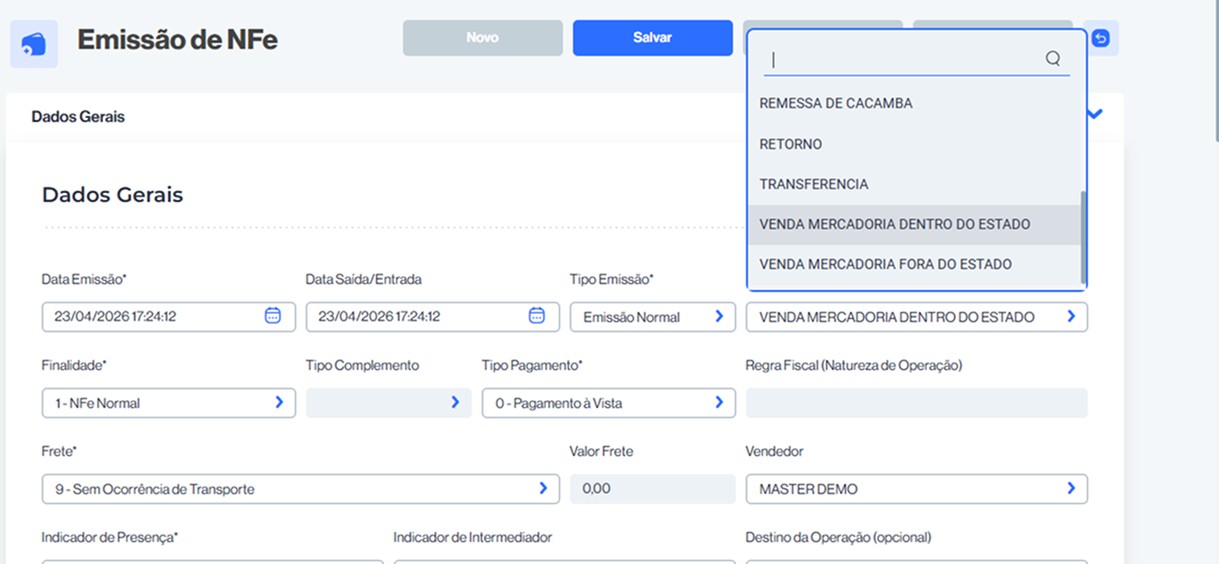Collapse the Dados Gerais section chevron

tap(1095, 115)
